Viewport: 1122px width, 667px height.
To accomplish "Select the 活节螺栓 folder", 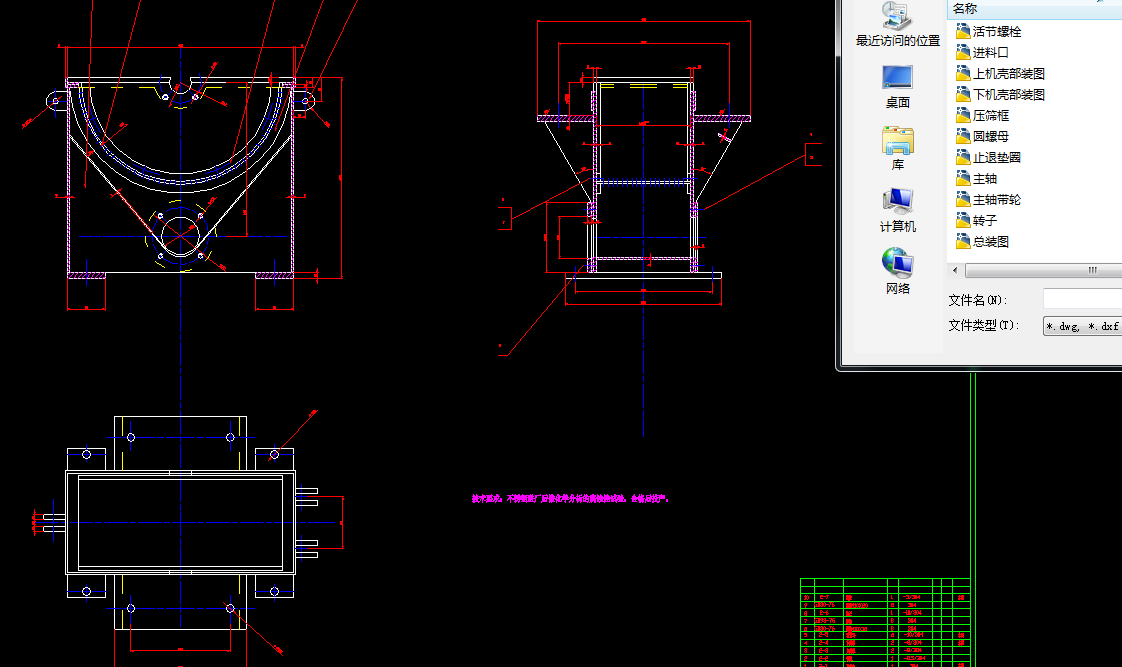I will [x=989, y=31].
